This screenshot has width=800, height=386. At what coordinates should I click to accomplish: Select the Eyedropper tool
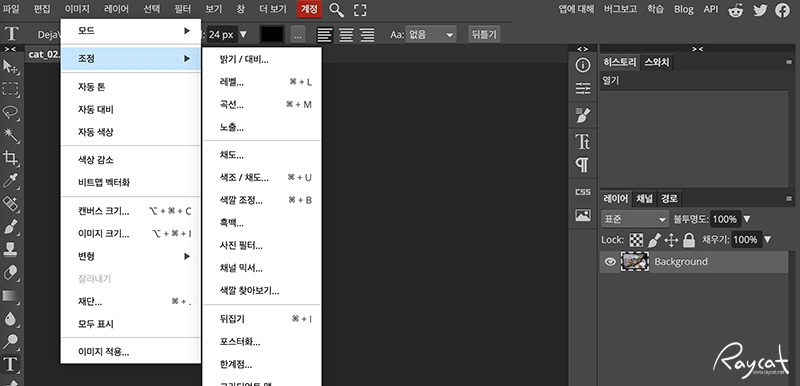10,181
